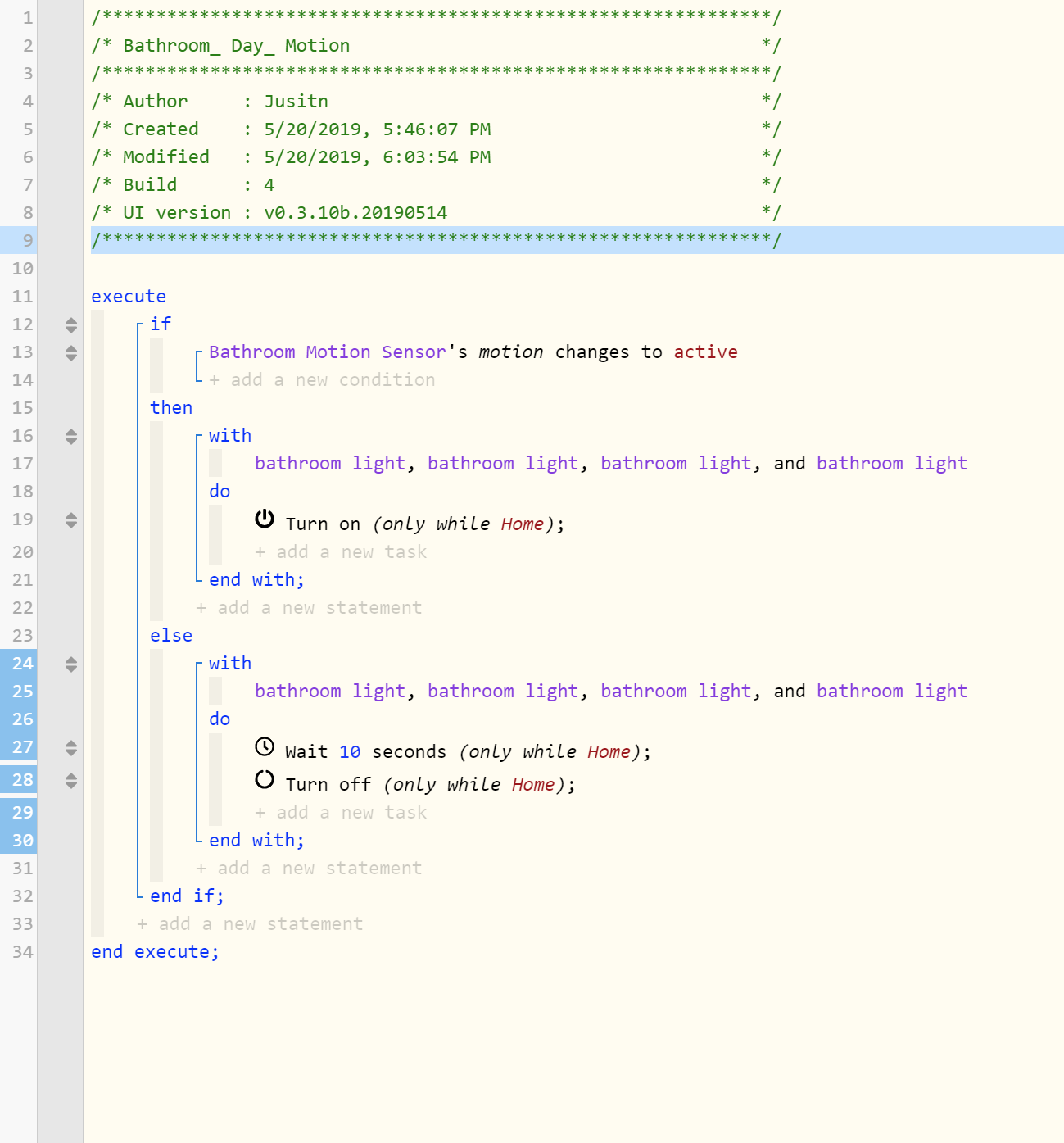The image size is (1064, 1143).
Task: Click the 'Bathroom_ Day_ Motion' title comment
Action: (237, 45)
